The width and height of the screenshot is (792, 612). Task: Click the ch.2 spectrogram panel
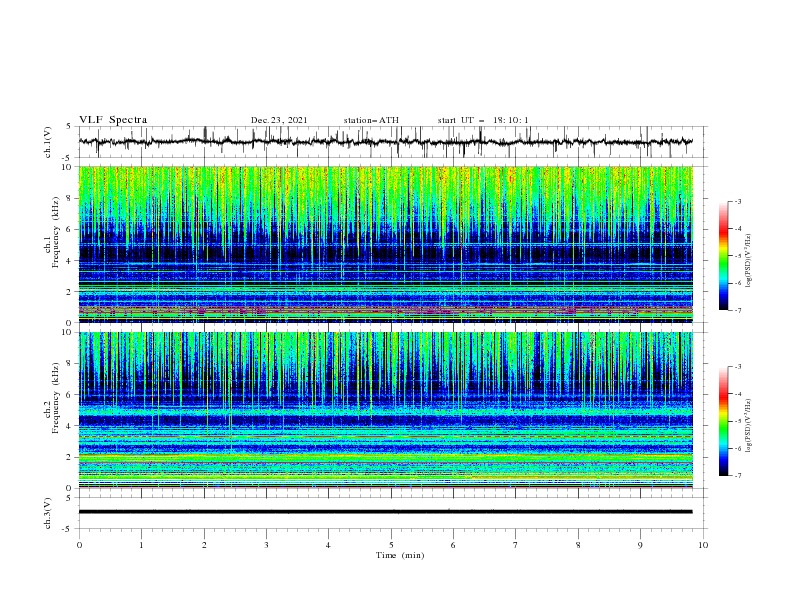click(x=385, y=410)
